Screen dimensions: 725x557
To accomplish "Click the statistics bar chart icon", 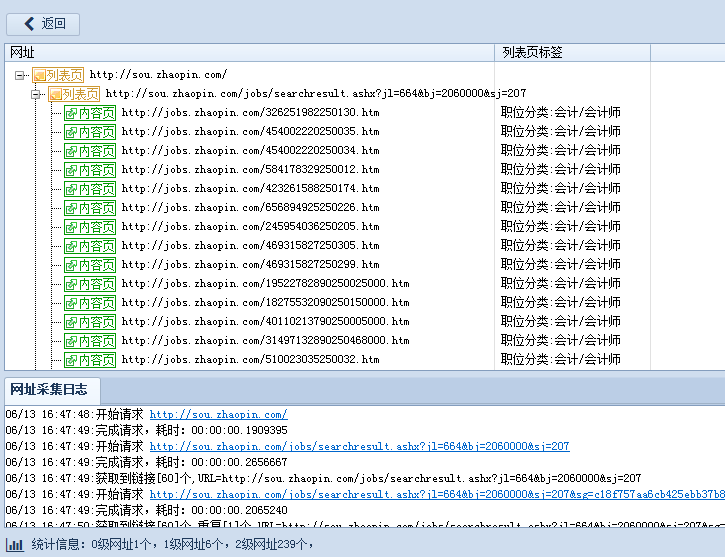I will coord(15,545).
